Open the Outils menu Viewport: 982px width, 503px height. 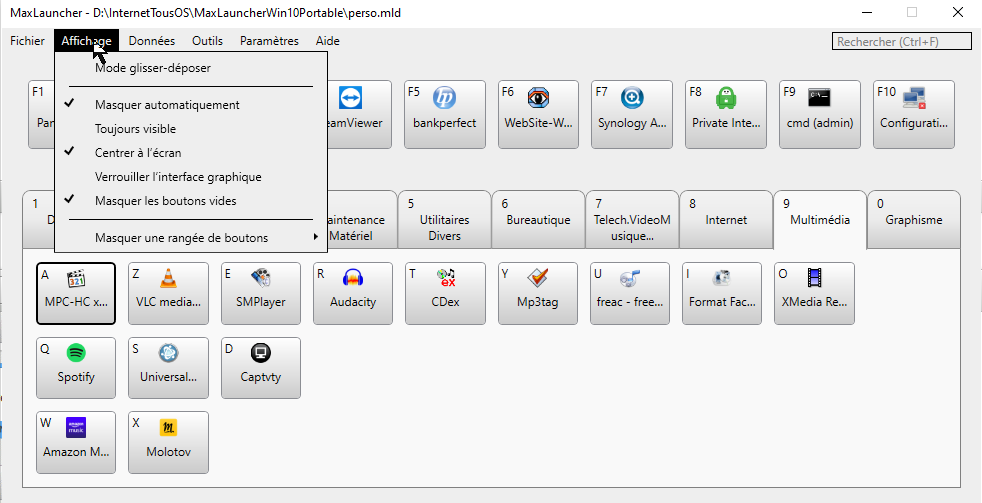[x=207, y=41]
